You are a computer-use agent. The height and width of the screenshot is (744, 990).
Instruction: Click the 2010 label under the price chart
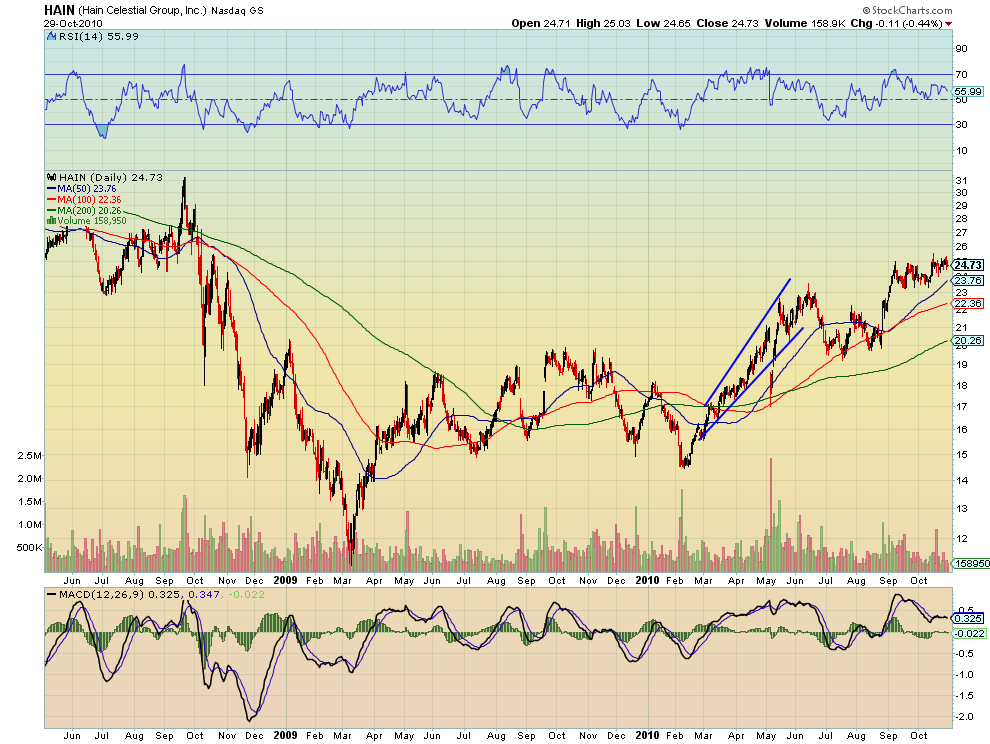point(647,580)
